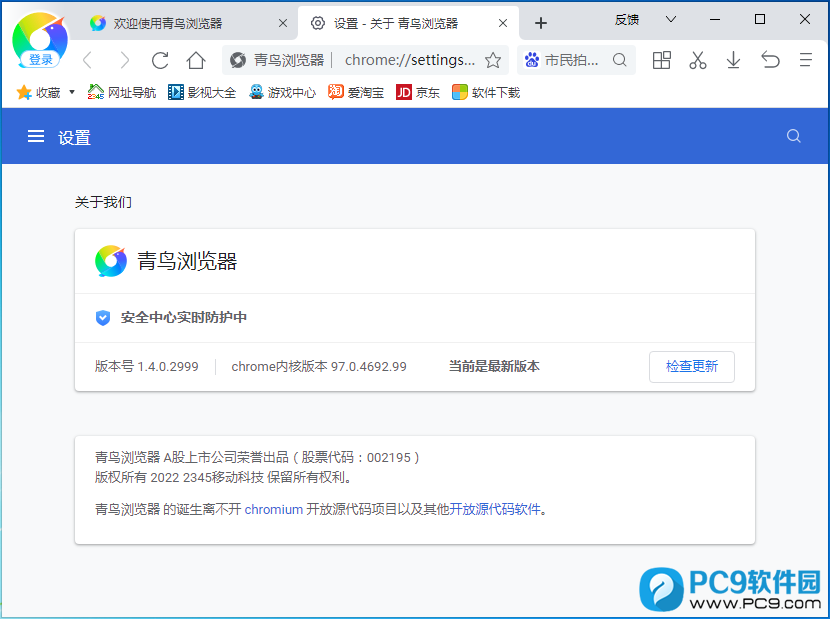Click the reload page icon
This screenshot has width=830, height=619.
tap(160, 60)
